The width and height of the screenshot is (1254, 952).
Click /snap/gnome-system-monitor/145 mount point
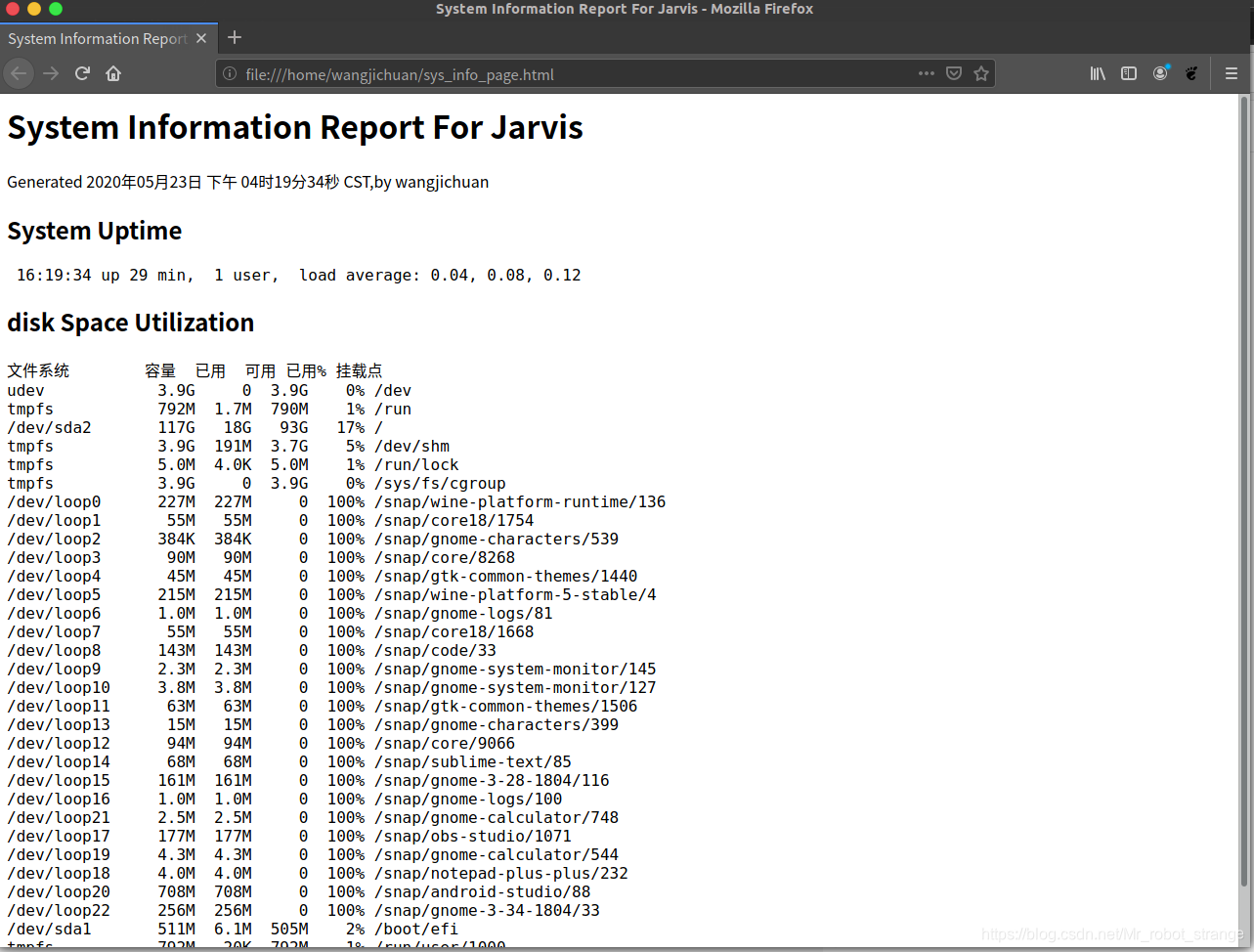pos(515,670)
